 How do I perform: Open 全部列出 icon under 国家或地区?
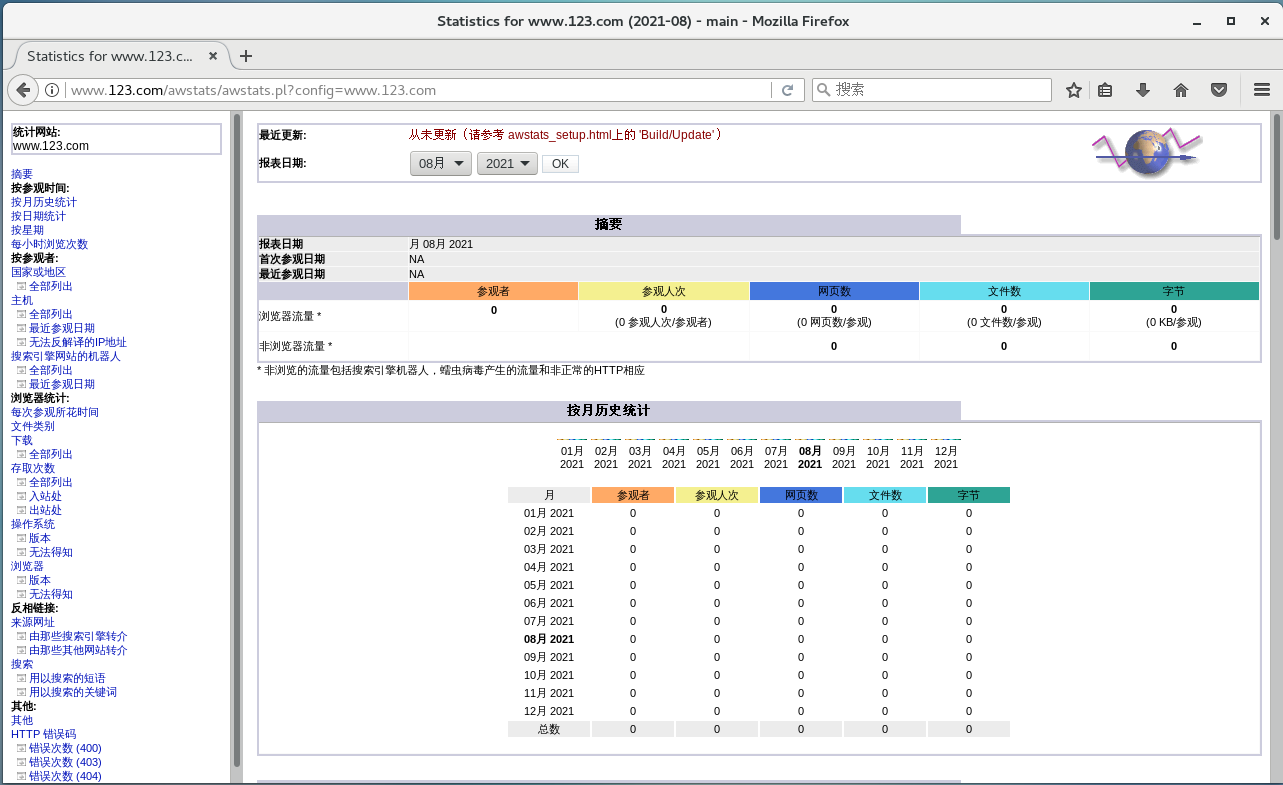point(21,287)
